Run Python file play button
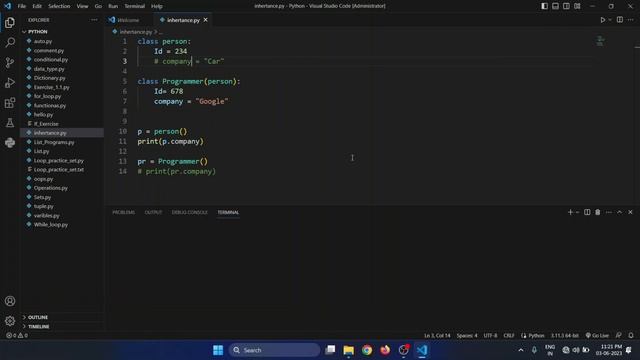The image size is (640, 360). (x=602, y=20)
